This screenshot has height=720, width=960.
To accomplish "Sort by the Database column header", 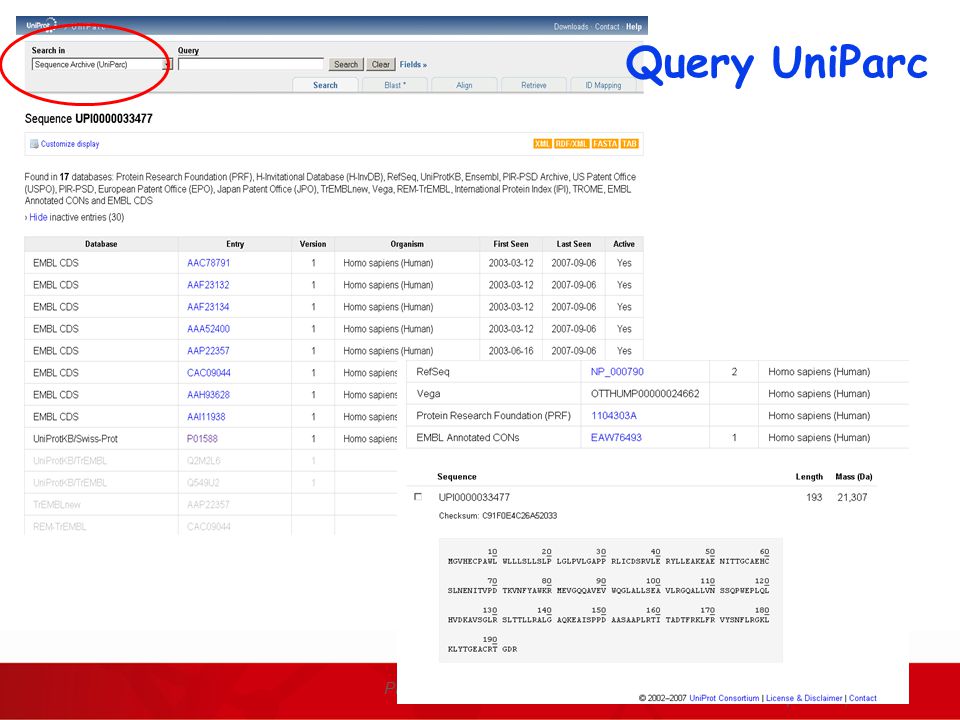I will pyautogui.click(x=101, y=244).
